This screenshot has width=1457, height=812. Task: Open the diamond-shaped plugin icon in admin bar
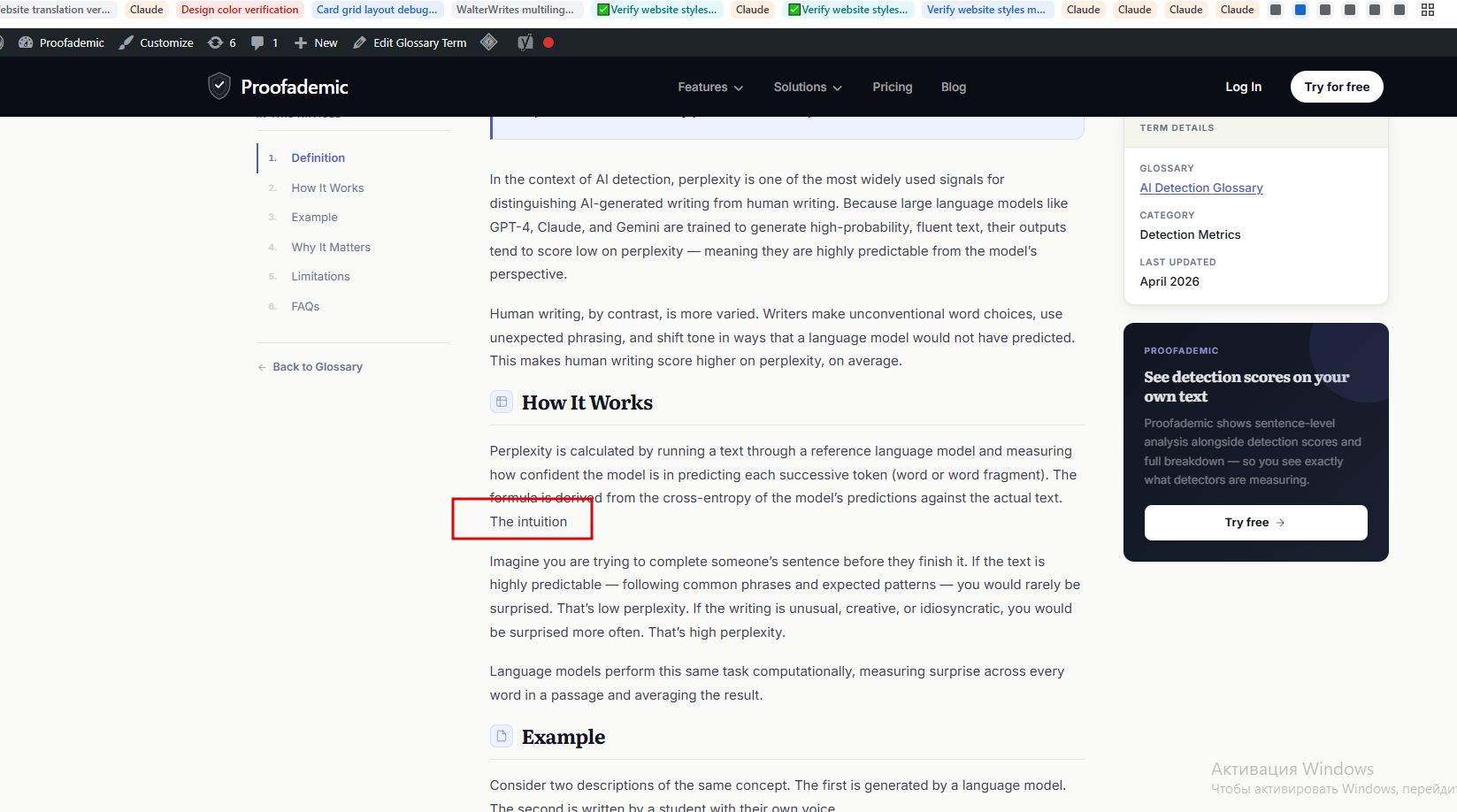pyautogui.click(x=489, y=42)
